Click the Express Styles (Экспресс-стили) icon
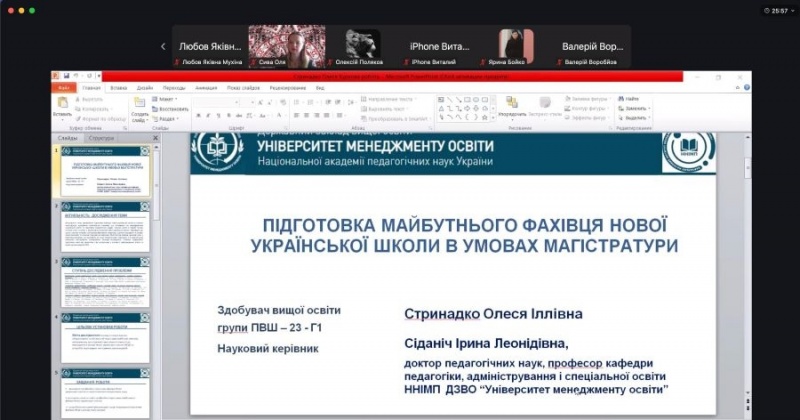Image resolution: width=800 pixels, height=420 pixels. click(x=545, y=106)
